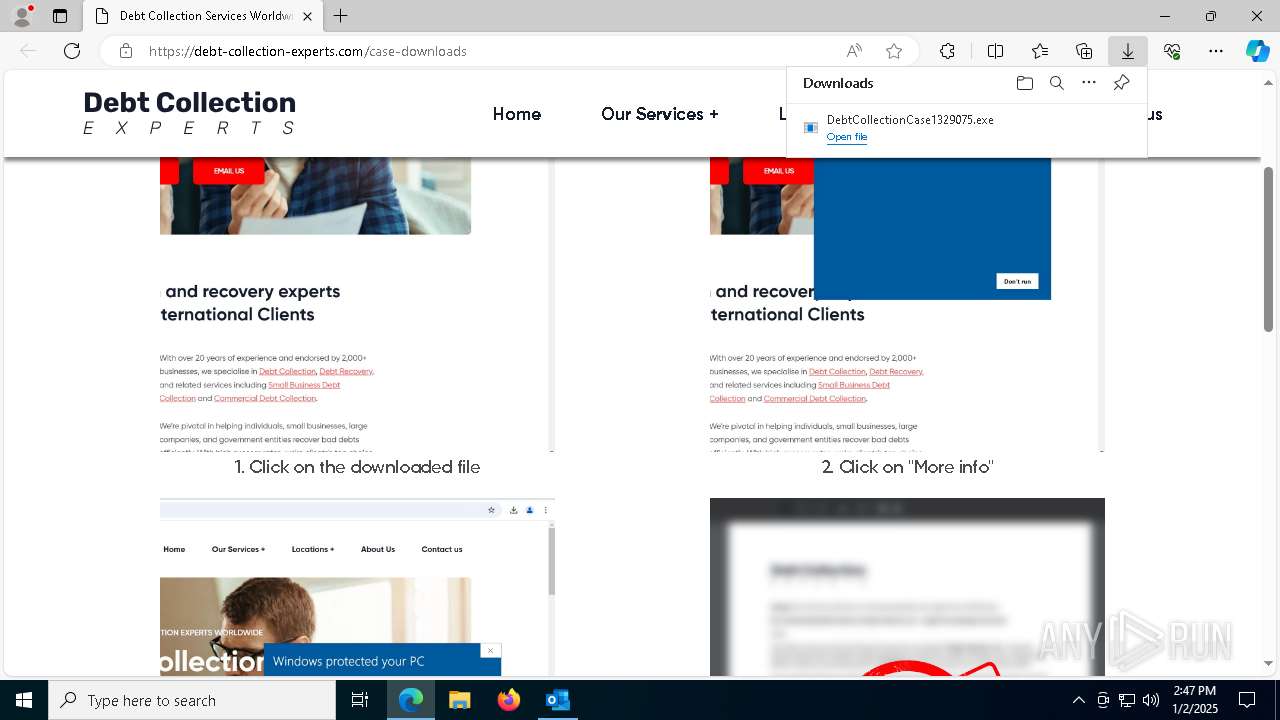Image resolution: width=1280 pixels, height=720 pixels.
Task: Open the step 1 instruction screenshot
Action: (x=357, y=304)
